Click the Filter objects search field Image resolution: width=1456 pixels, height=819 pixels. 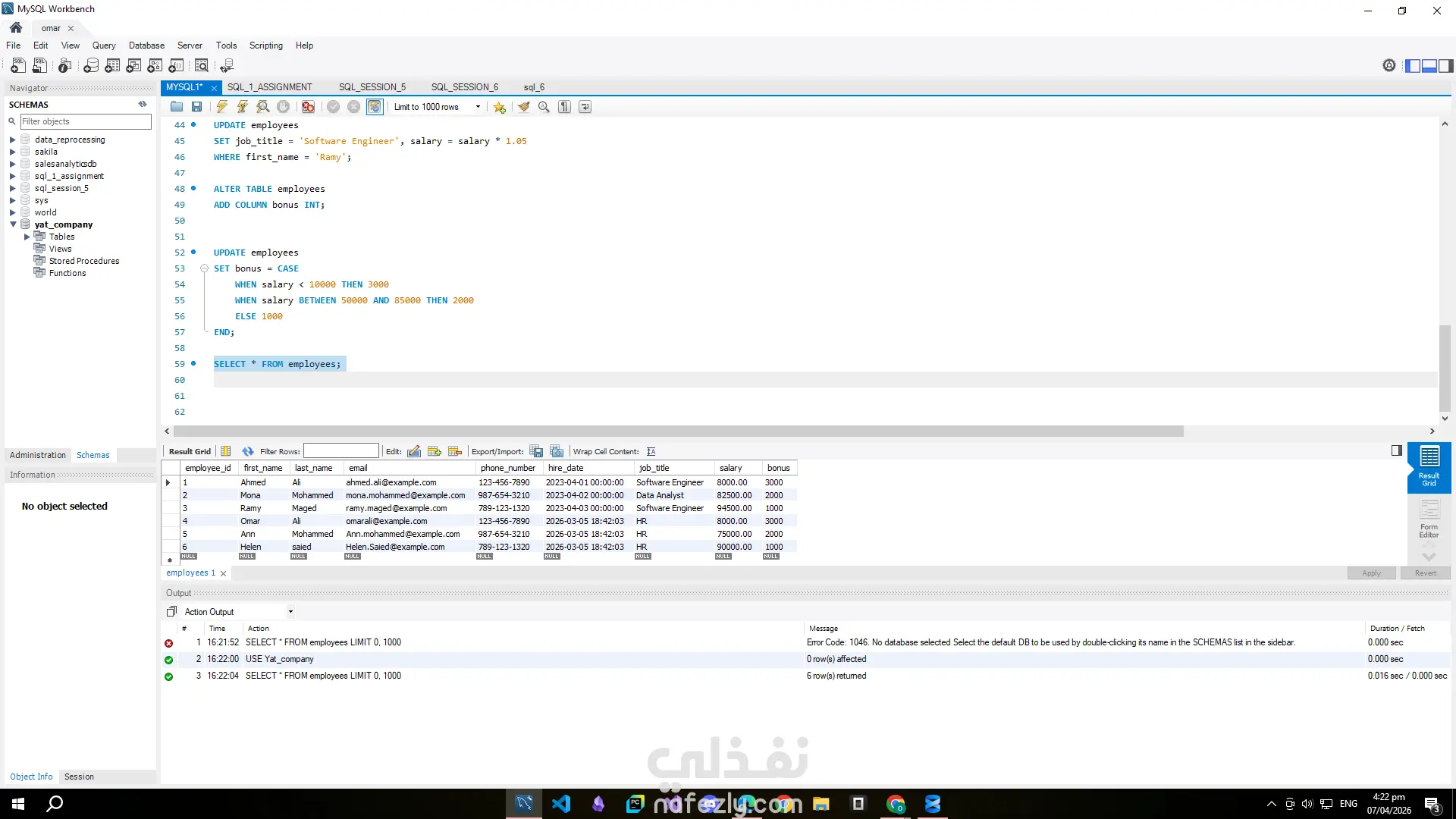coord(86,121)
